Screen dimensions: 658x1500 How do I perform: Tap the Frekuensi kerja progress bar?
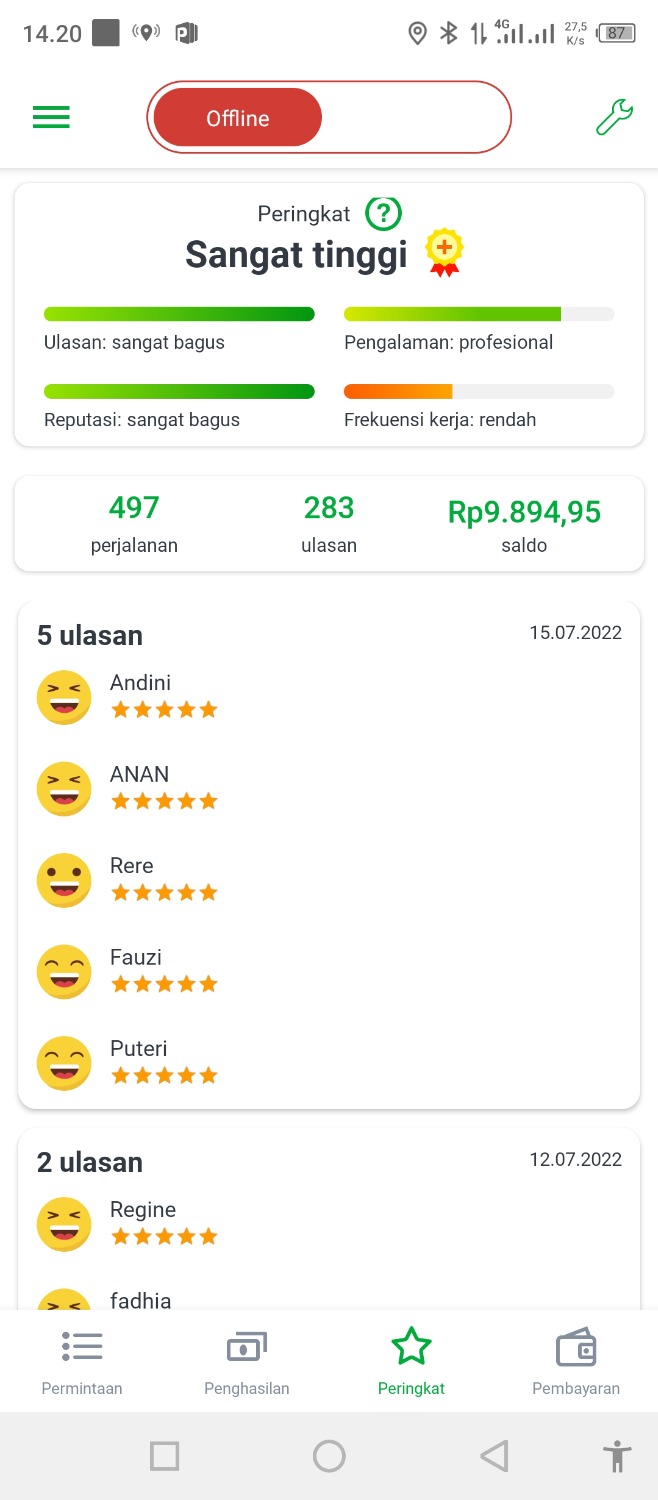pyautogui.click(x=479, y=392)
